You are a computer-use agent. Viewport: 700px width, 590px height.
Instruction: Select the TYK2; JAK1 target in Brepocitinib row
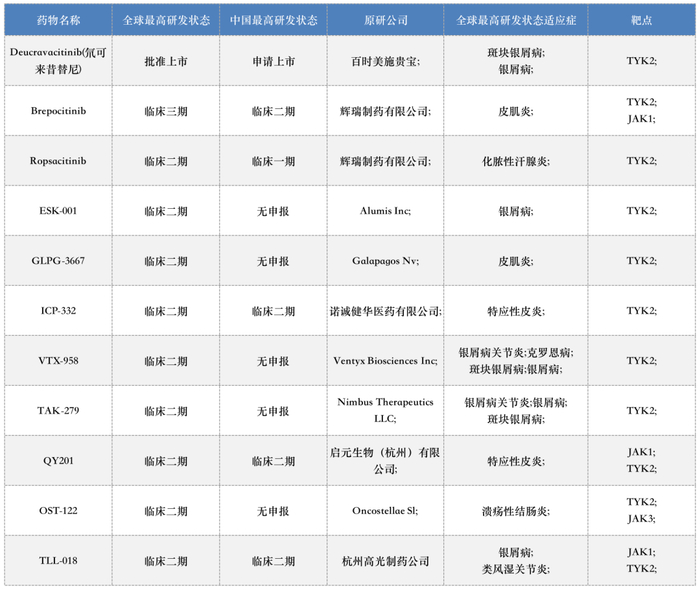(x=642, y=111)
